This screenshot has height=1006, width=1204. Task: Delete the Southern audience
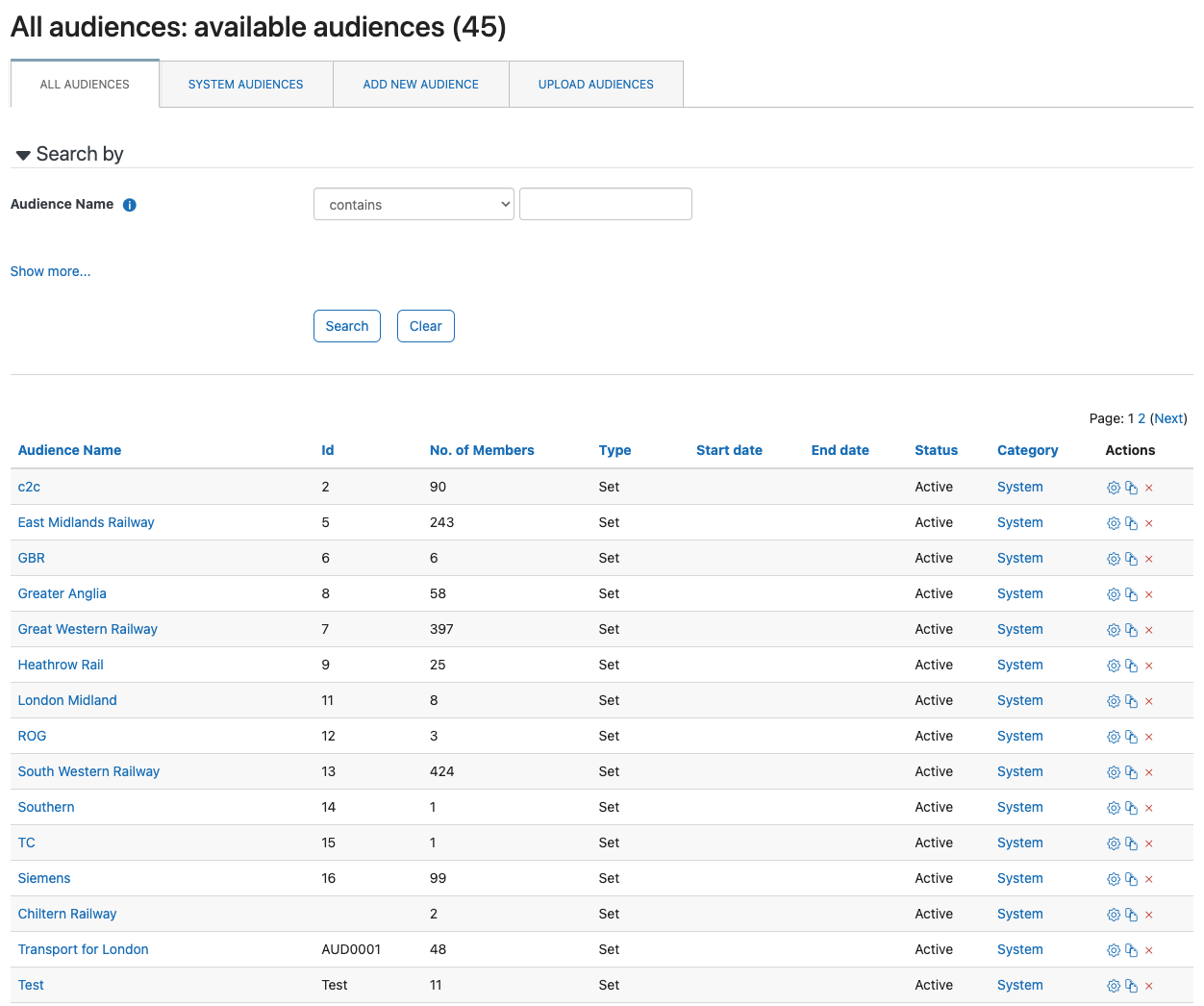click(x=1149, y=808)
